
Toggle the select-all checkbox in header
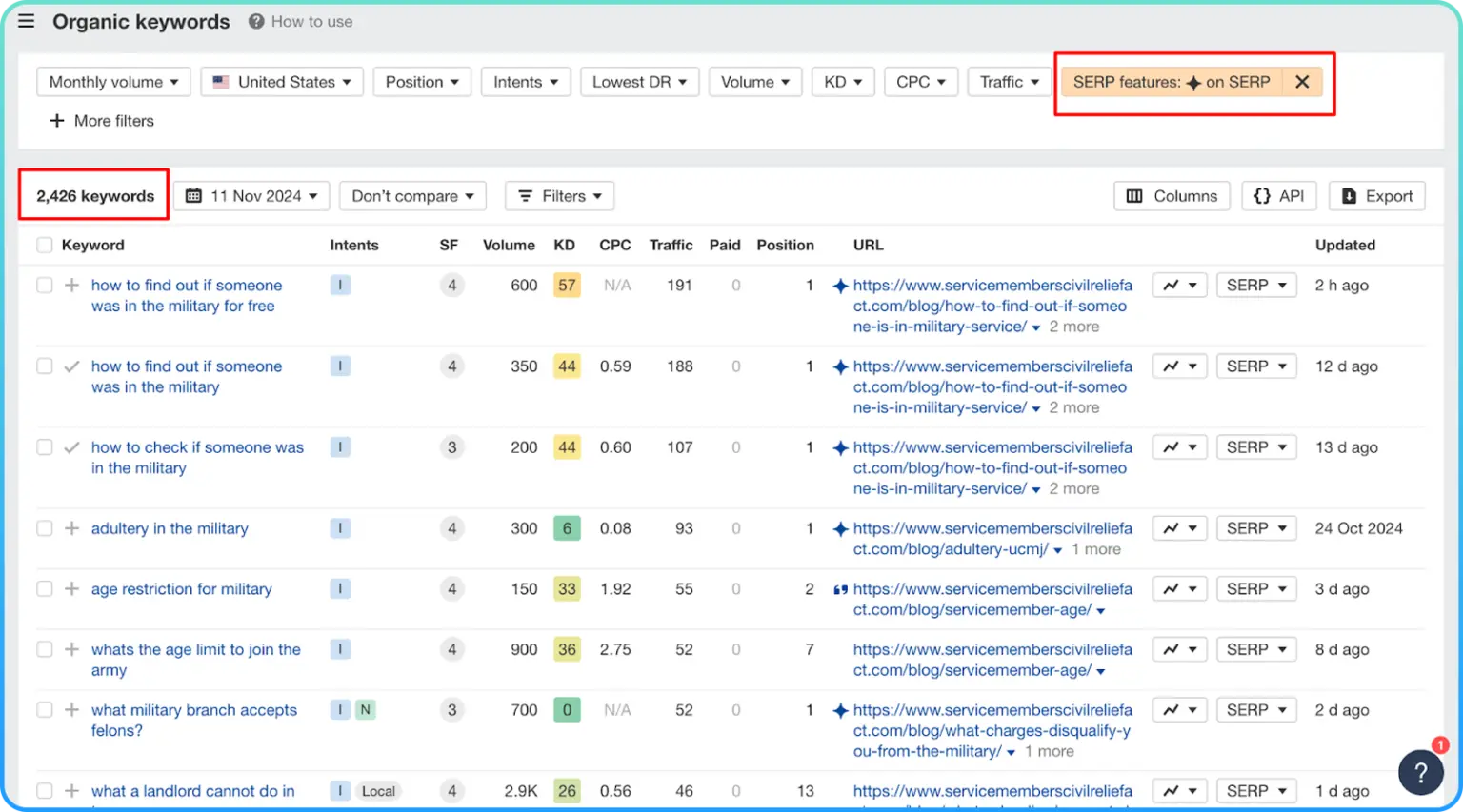coord(45,246)
